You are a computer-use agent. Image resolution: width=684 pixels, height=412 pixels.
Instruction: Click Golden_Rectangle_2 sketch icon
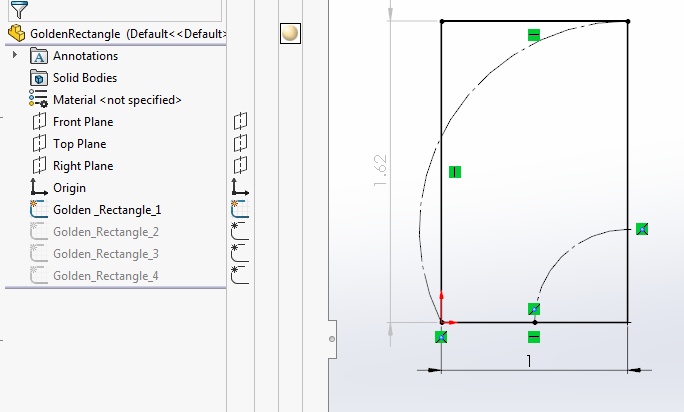[39, 231]
